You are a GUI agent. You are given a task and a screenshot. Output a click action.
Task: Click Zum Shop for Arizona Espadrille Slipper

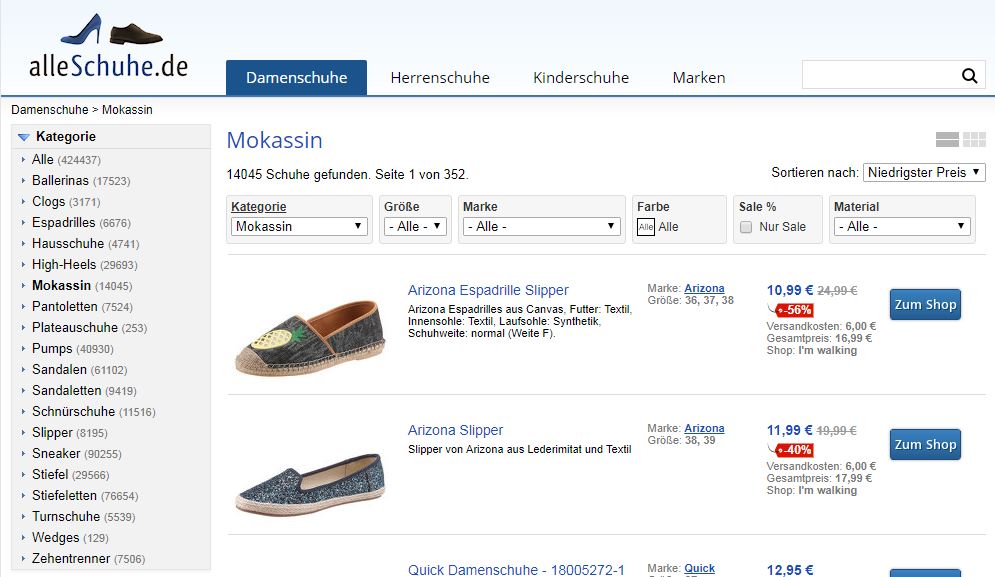point(925,305)
